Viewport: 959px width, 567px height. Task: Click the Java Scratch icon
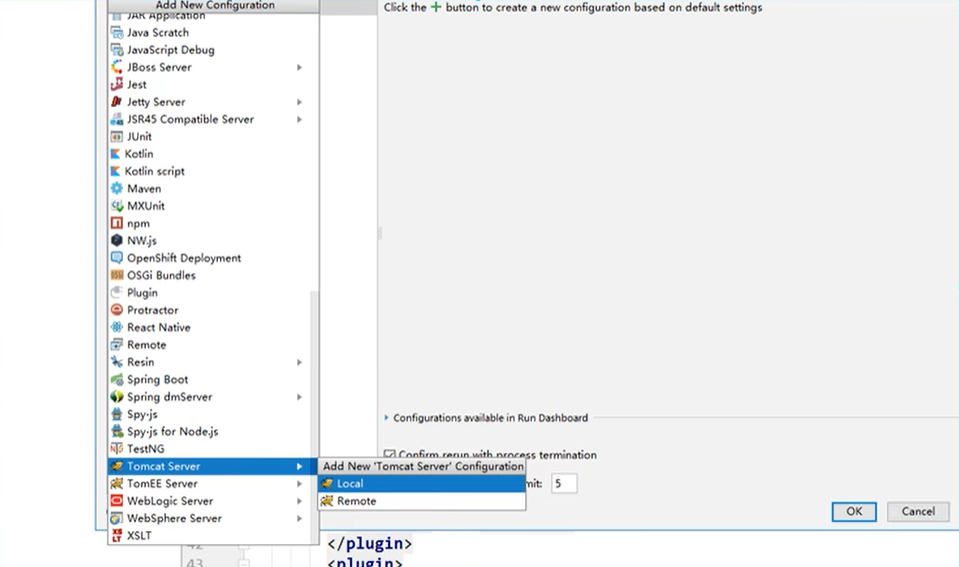click(117, 32)
